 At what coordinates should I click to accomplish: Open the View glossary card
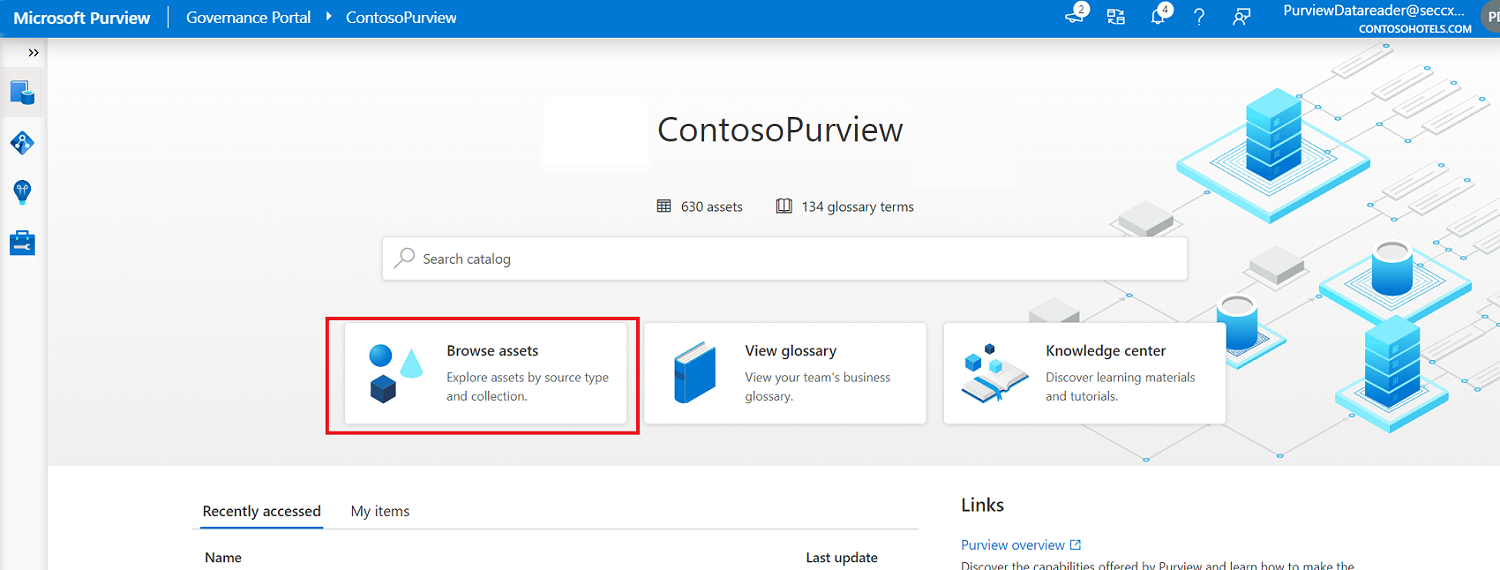coord(784,373)
